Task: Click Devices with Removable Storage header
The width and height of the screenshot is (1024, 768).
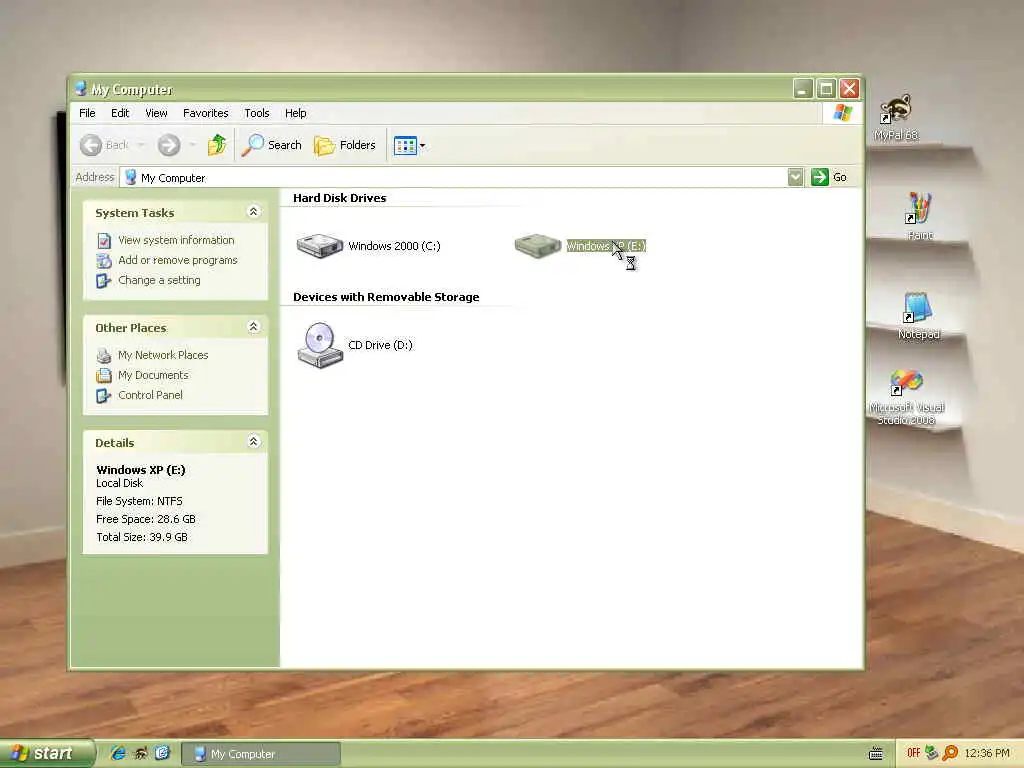Action: (x=386, y=297)
